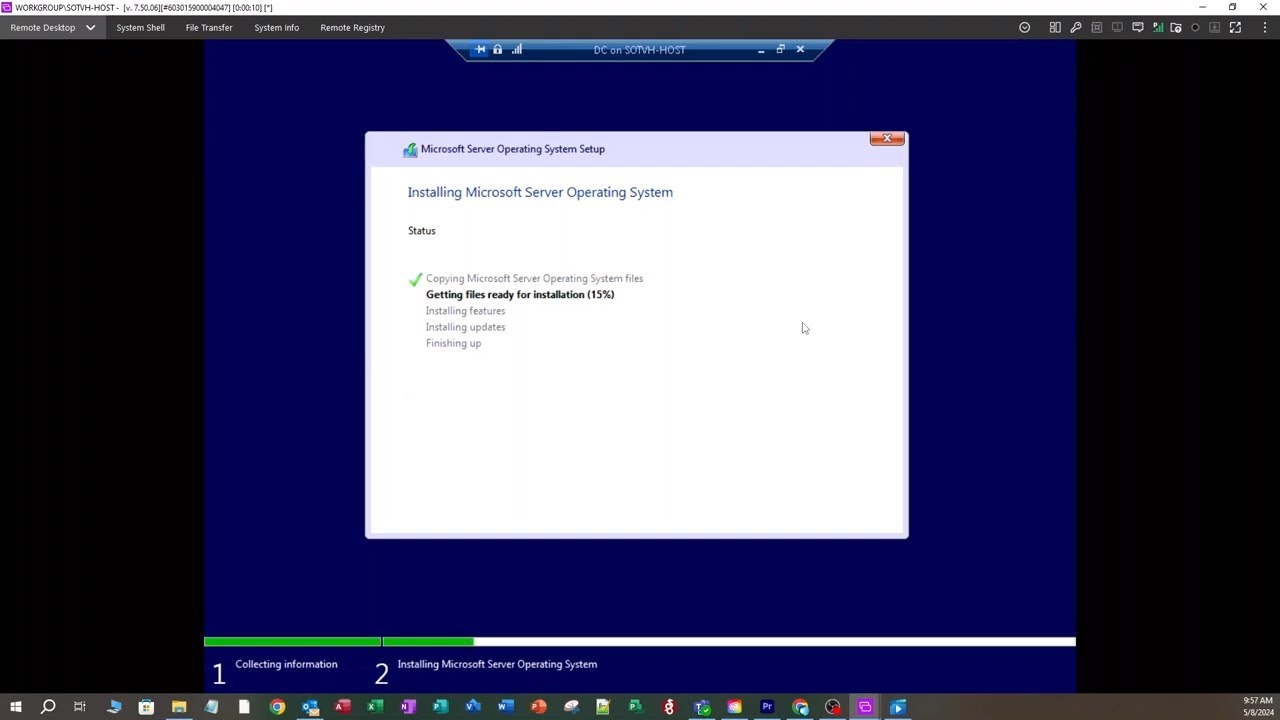Open Publisher from the taskbar

click(440, 708)
